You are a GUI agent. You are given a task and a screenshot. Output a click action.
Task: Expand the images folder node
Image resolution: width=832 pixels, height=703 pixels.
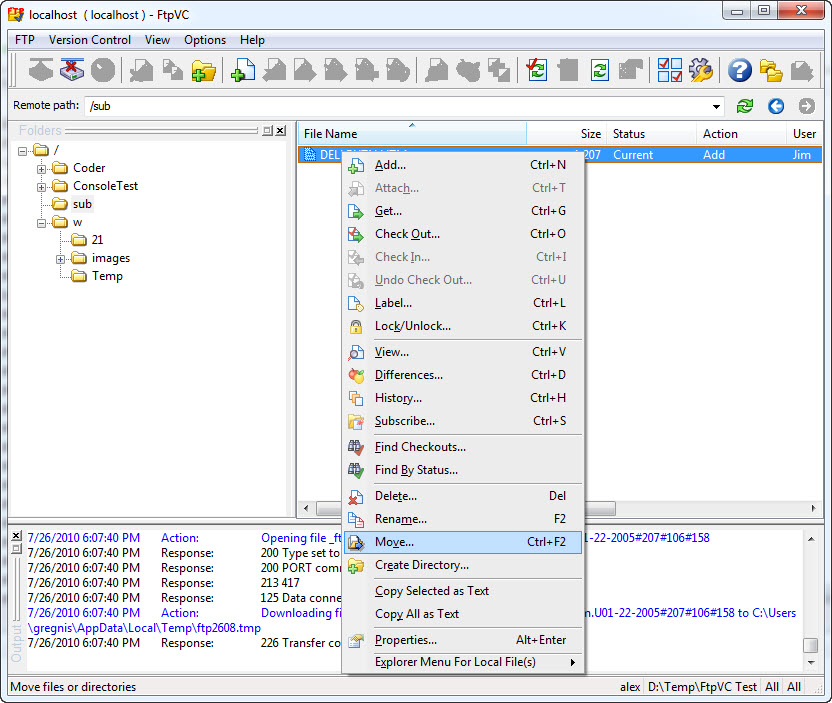click(x=60, y=259)
